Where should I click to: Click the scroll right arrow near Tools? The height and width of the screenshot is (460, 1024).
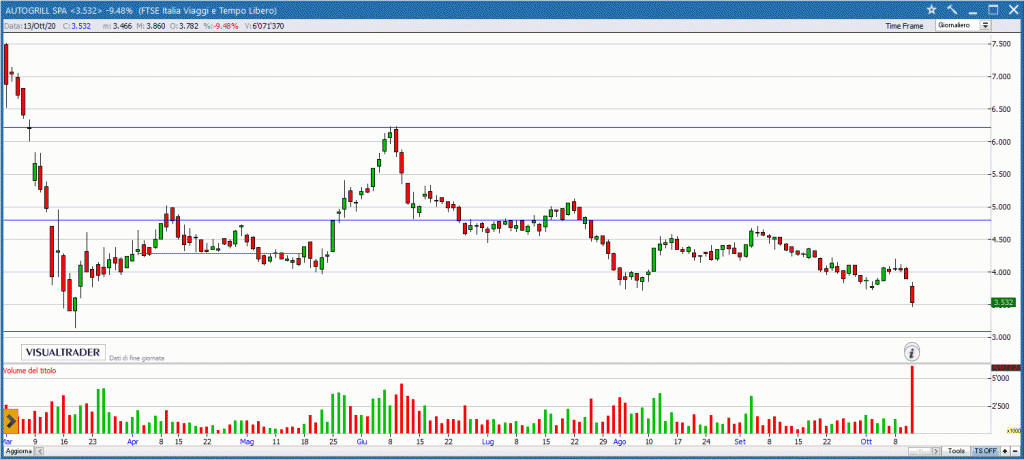click(x=937, y=452)
